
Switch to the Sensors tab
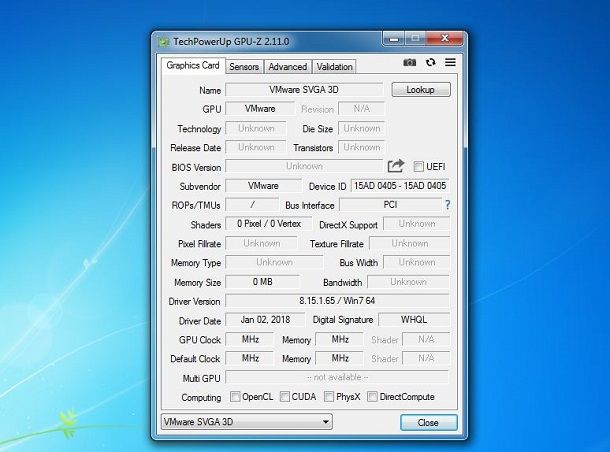244,67
